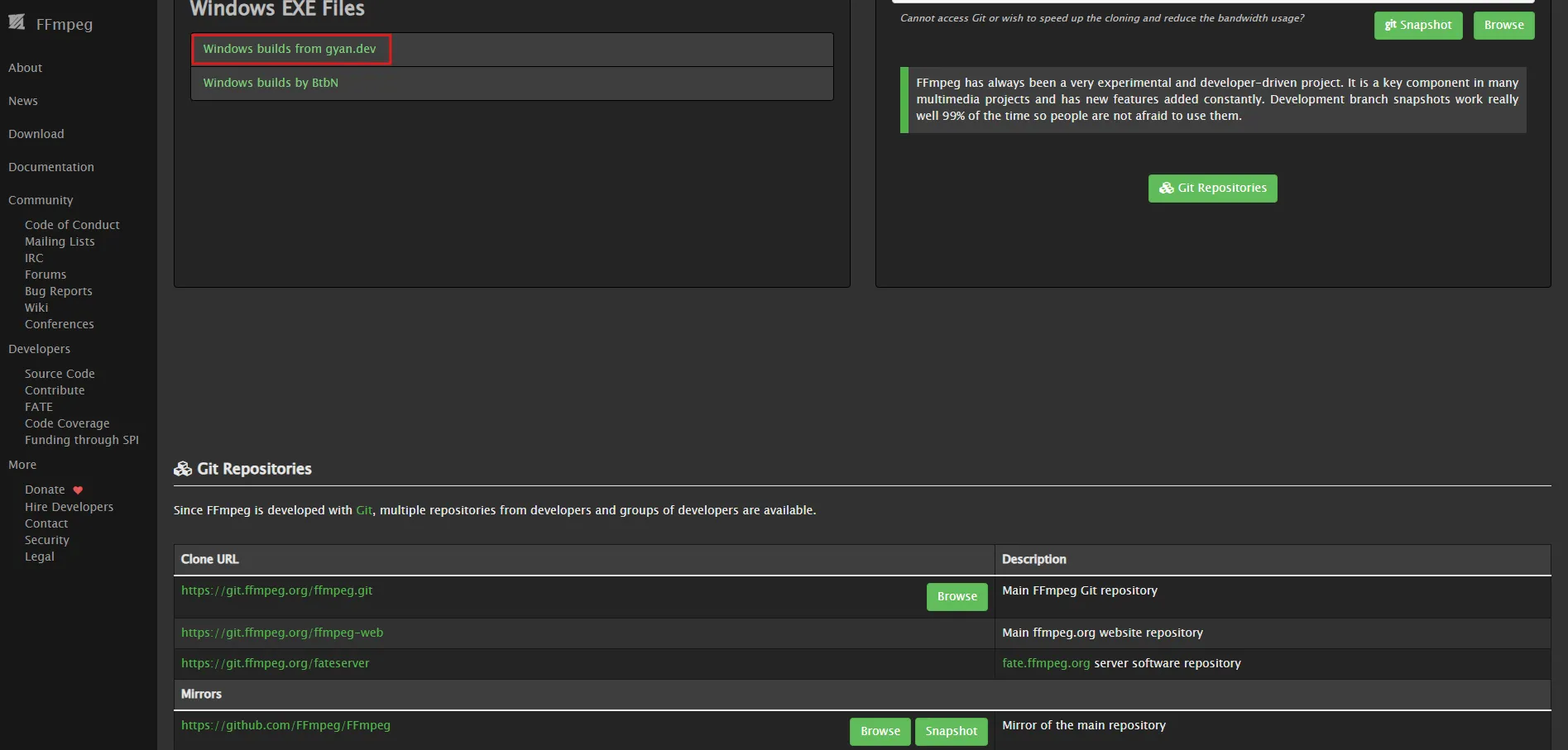Open the git.ffmpeg.org/ffmpeg-web clone URL
The height and width of the screenshot is (750, 1568).
click(282, 633)
